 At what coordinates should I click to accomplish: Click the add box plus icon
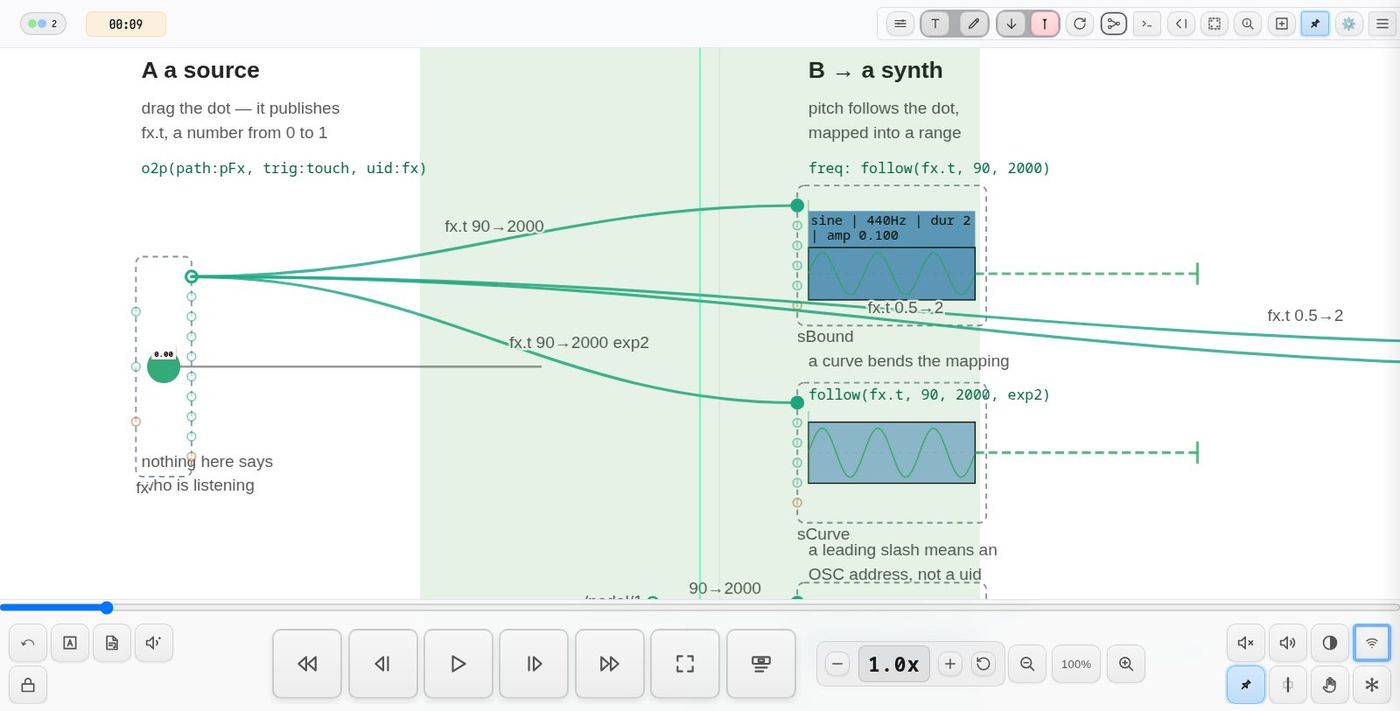1281,24
